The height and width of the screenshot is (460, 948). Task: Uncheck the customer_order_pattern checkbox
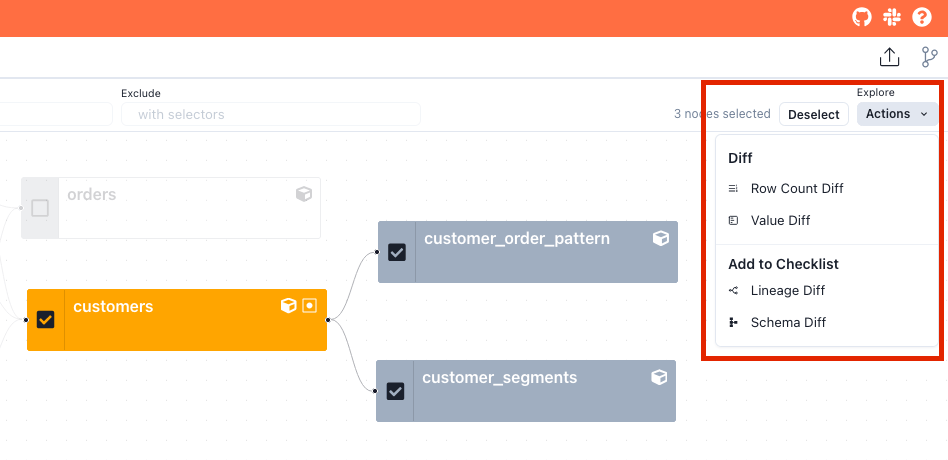[x=397, y=252]
